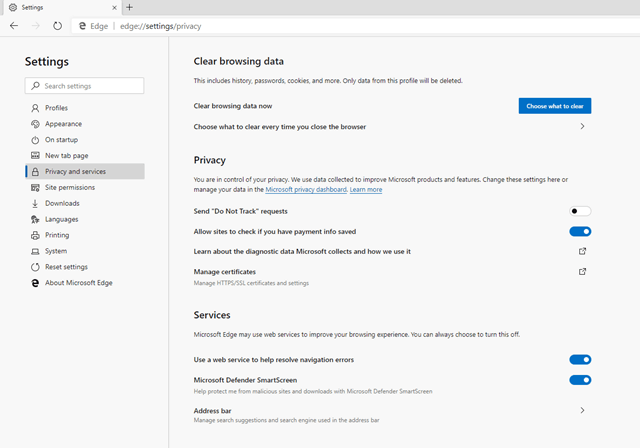
Task: Select Languages in settings sidebar
Action: 61,219
